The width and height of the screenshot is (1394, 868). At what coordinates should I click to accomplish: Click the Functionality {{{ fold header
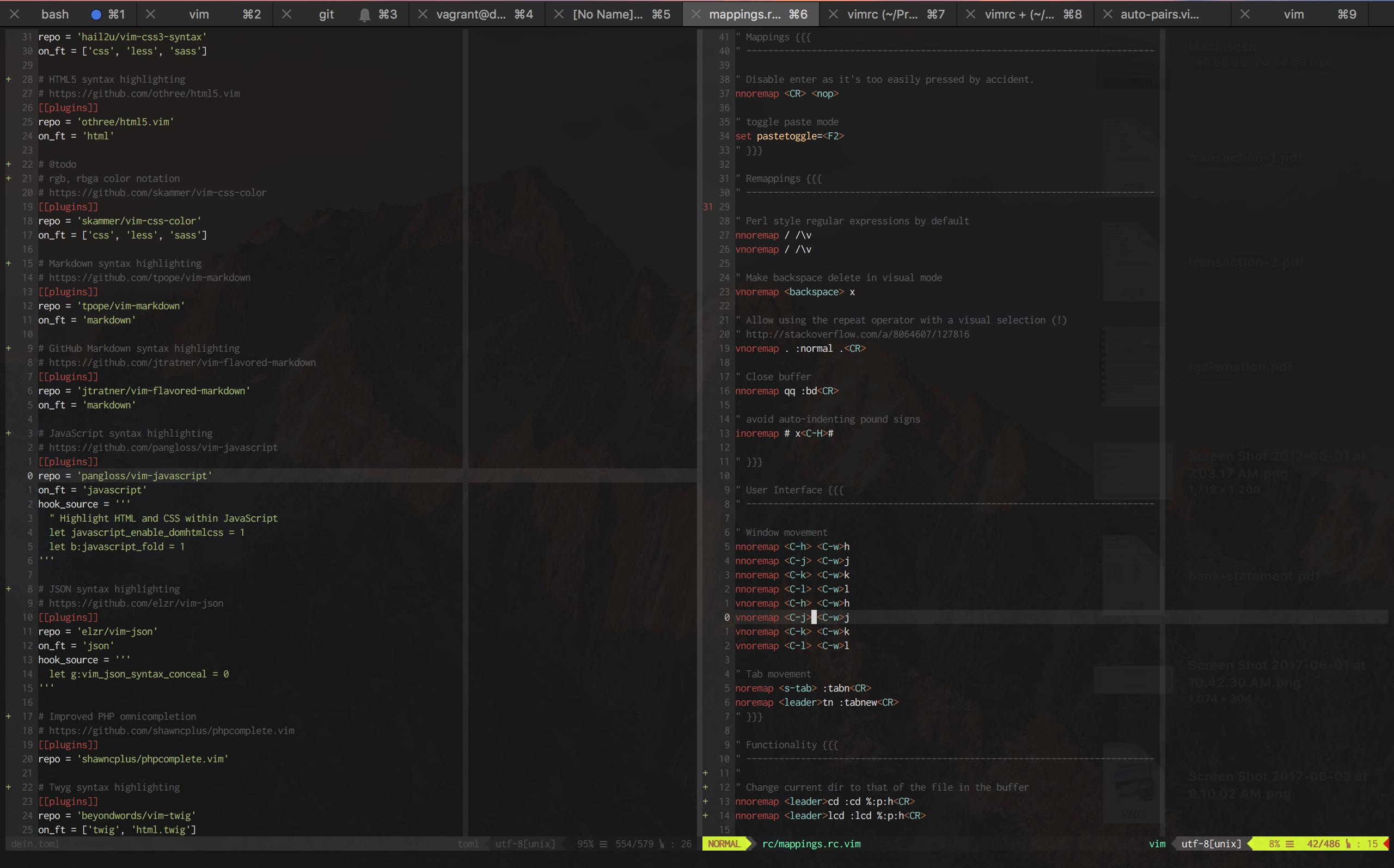click(791, 744)
